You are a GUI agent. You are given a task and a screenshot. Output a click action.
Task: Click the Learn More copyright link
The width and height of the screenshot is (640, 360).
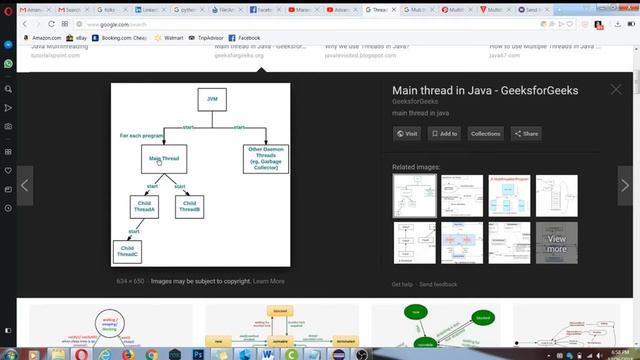[269, 281]
